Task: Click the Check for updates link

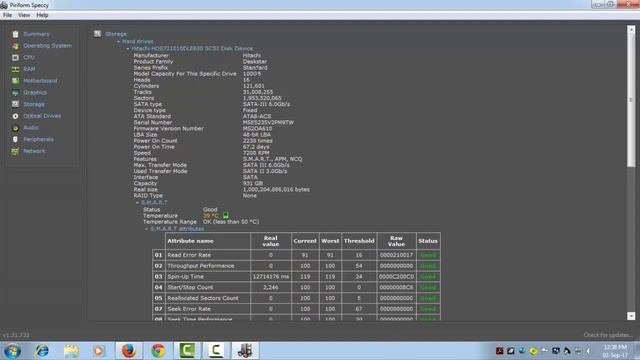Action: (608, 335)
